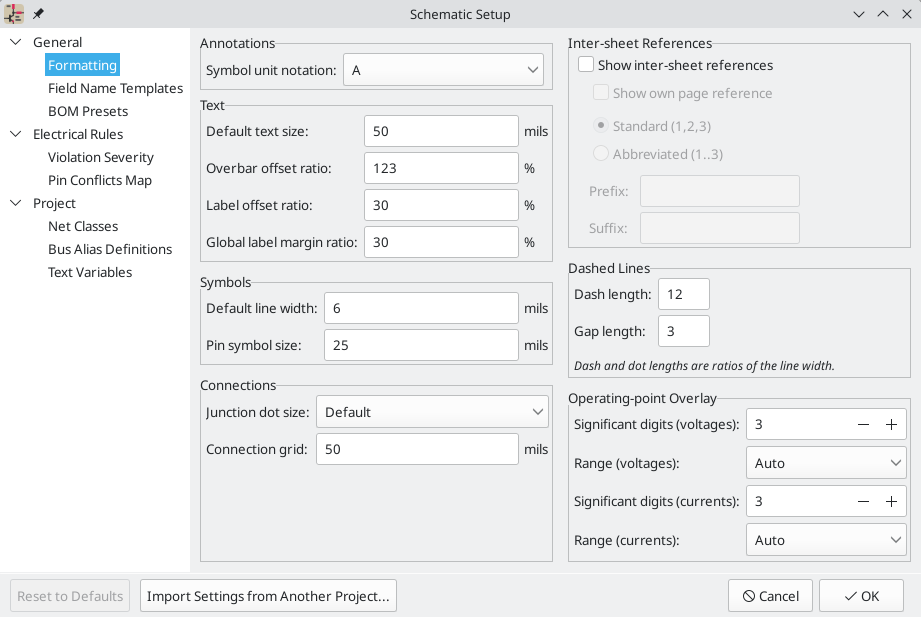Confirm changes with the OK button

click(x=861, y=595)
